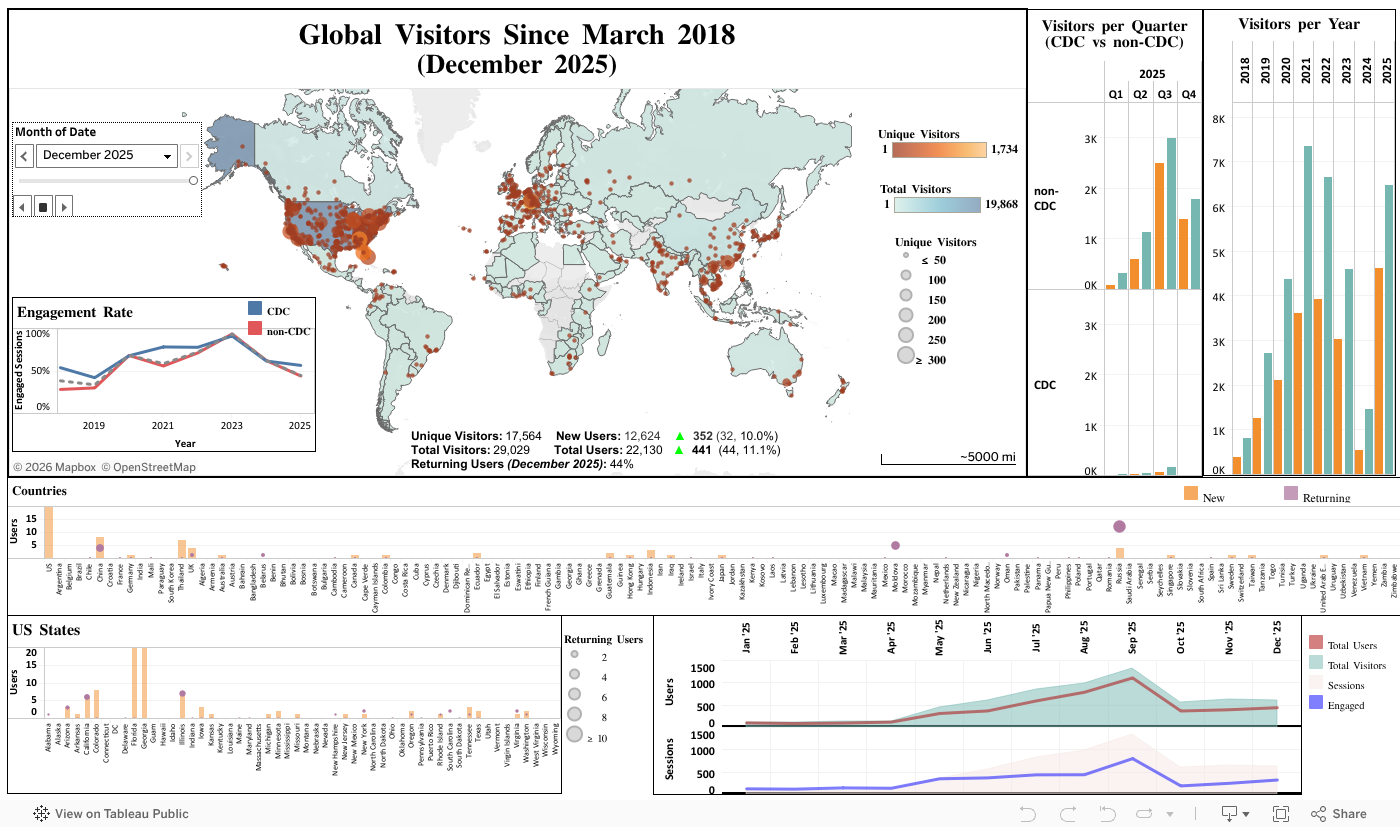This screenshot has width=1400, height=827.
Task: Click the Tableau logo next to View link
Action: pos(41,814)
